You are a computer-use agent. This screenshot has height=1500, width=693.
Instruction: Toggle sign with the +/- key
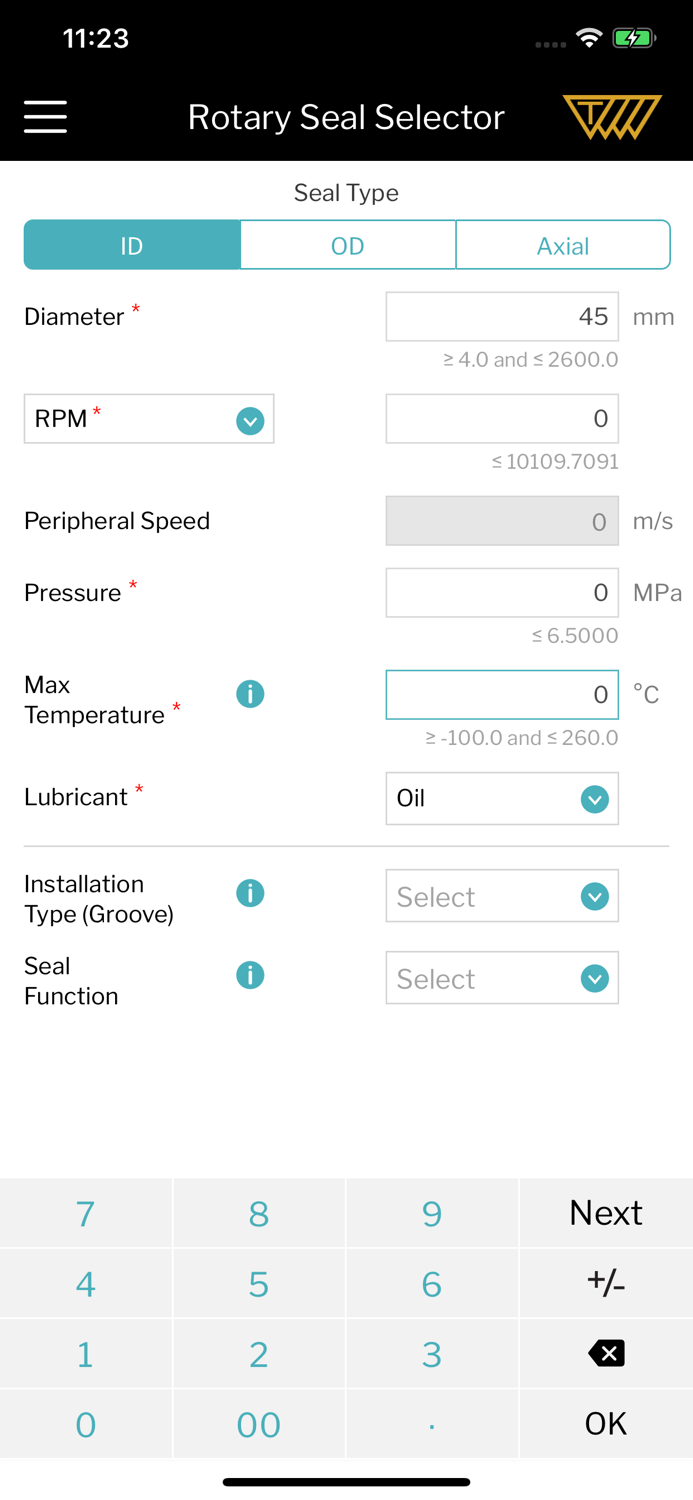pos(605,1283)
